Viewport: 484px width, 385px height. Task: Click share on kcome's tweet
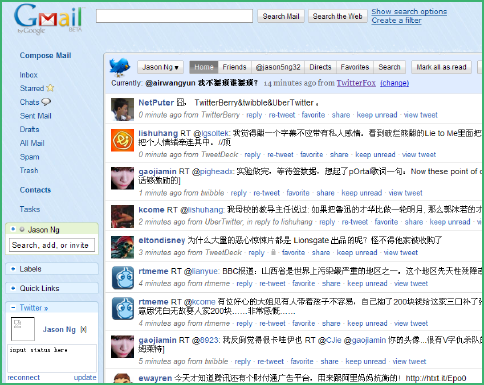click(414, 222)
